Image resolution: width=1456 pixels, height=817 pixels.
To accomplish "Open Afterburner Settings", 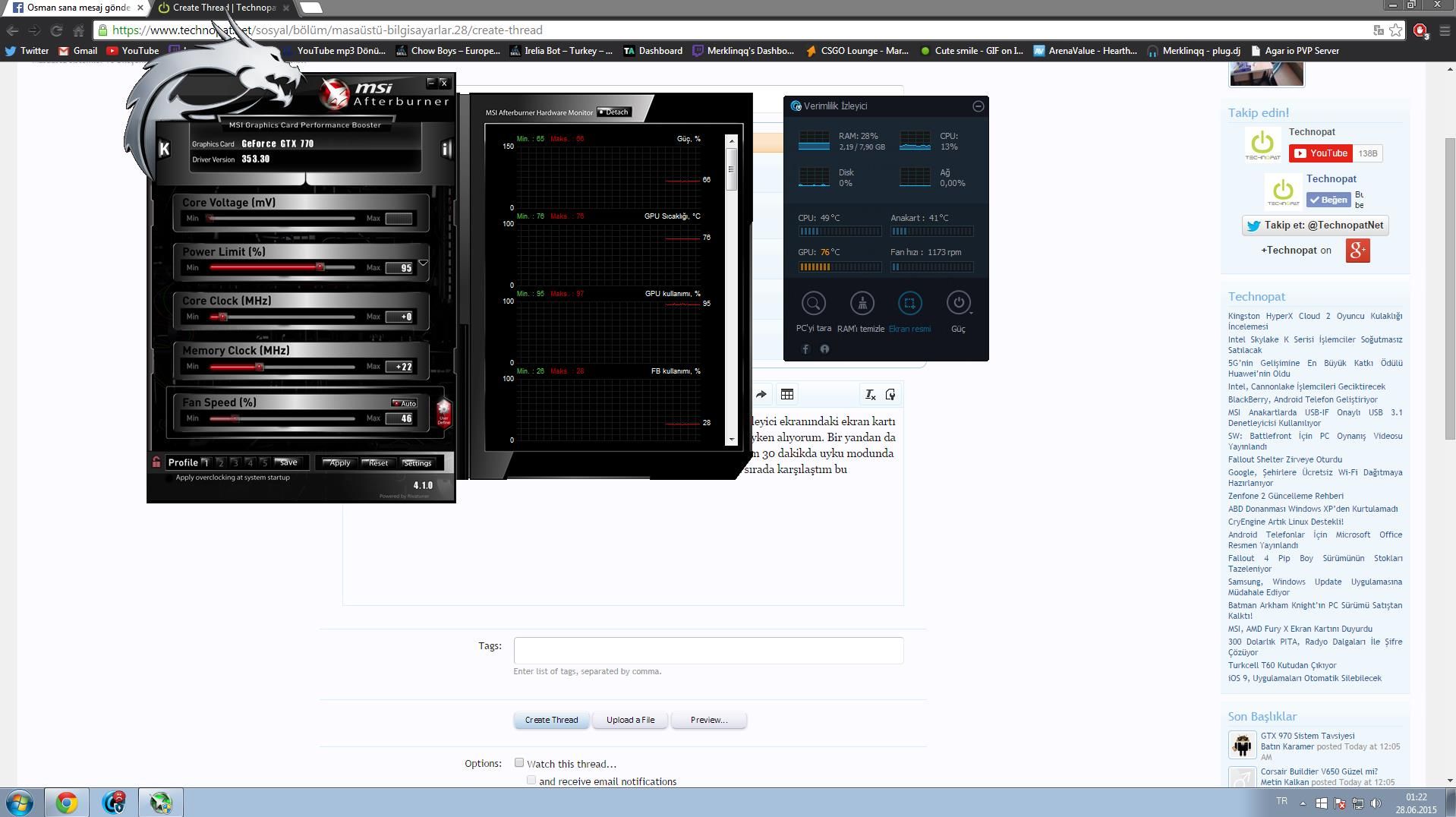I will (x=417, y=462).
